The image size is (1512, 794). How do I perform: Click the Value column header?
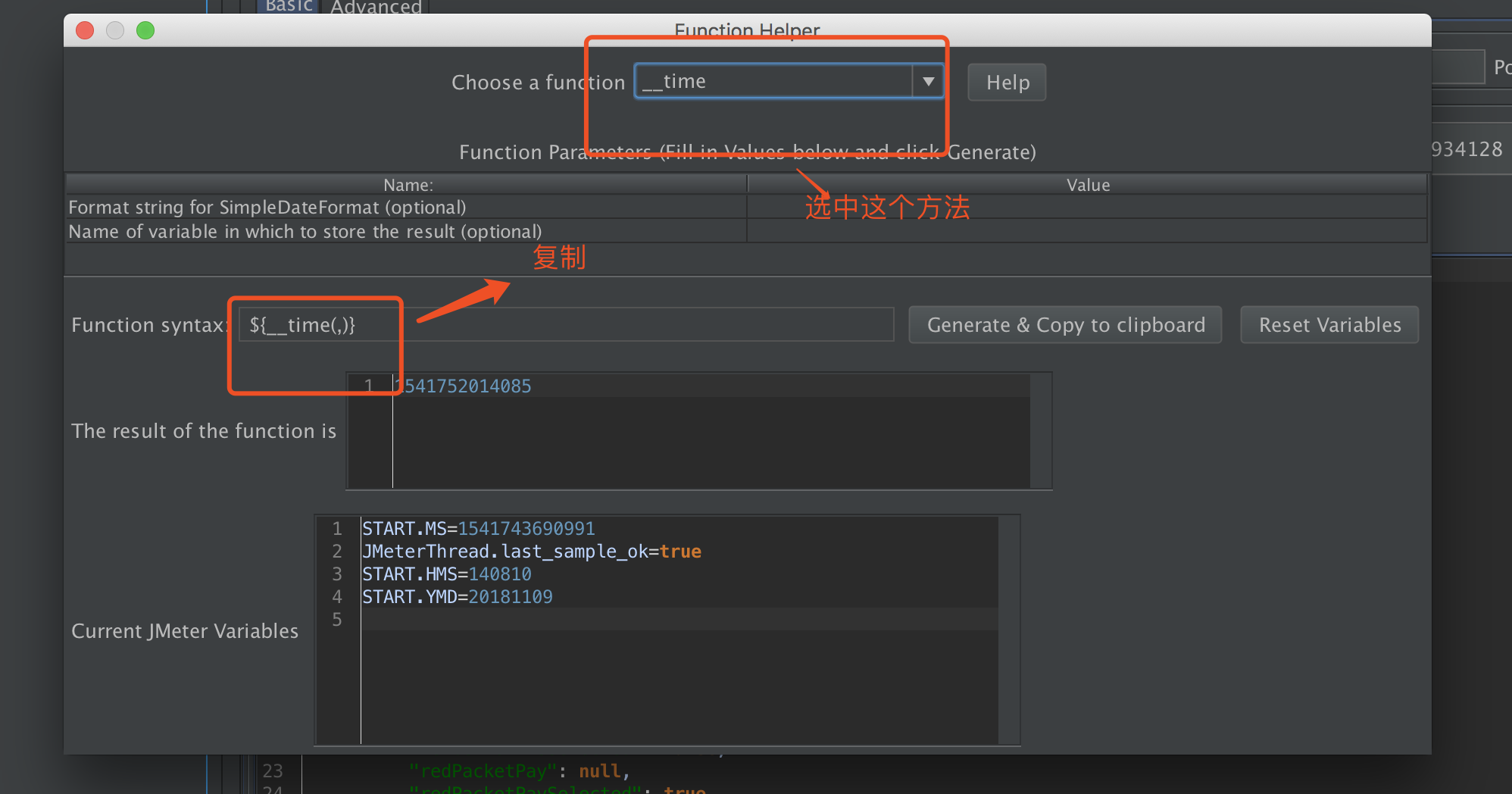point(1088,185)
